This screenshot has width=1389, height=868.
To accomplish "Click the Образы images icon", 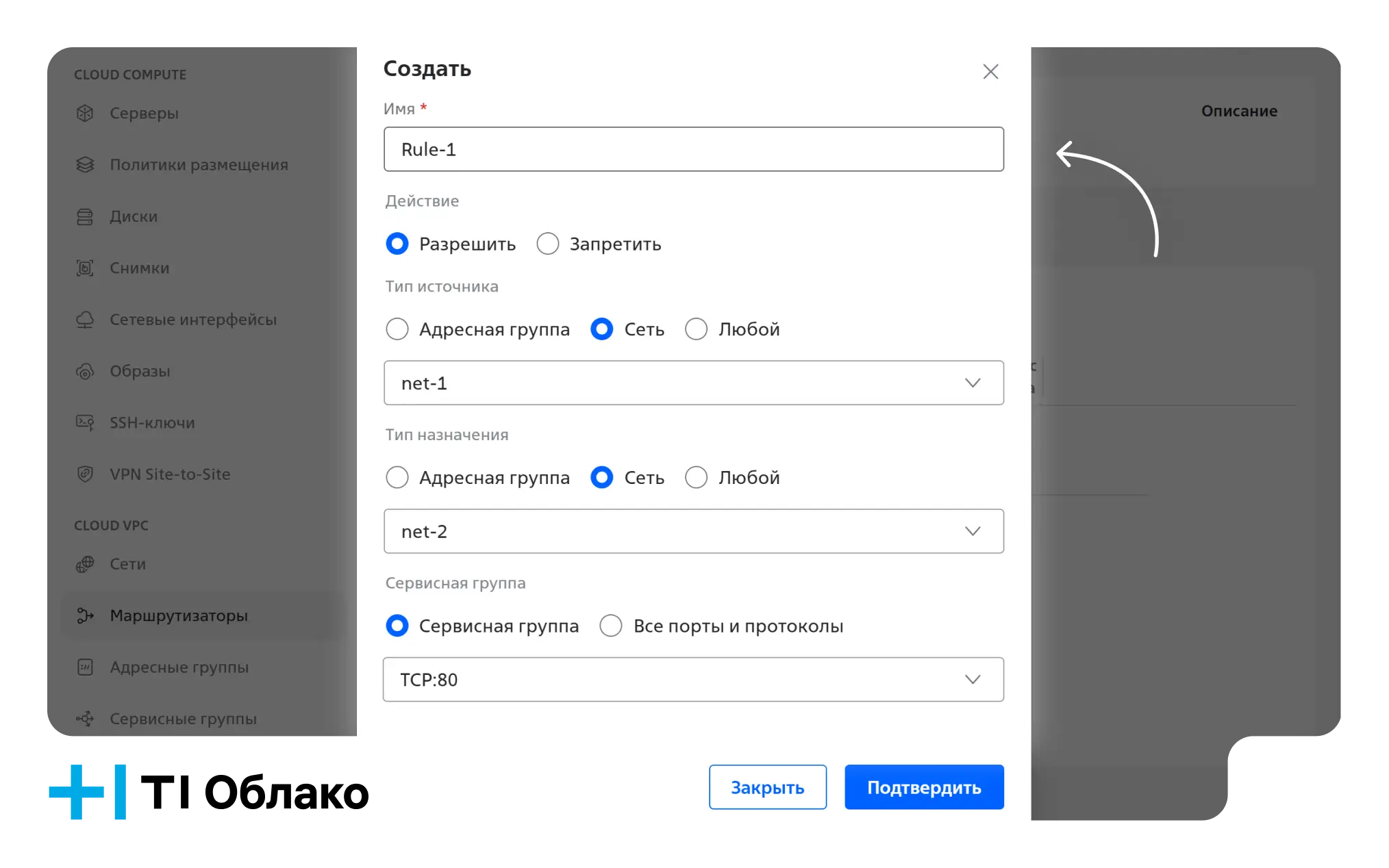I will pyautogui.click(x=85, y=371).
